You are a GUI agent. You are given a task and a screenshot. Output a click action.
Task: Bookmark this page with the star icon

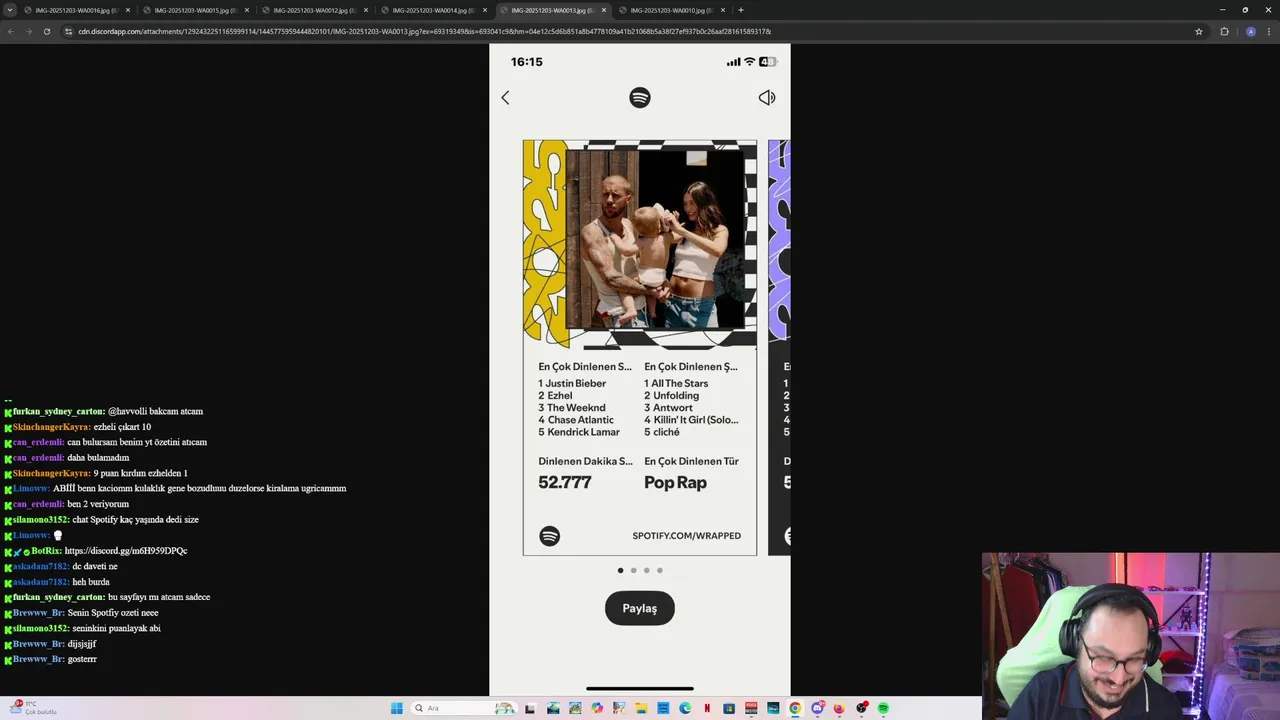[x=1199, y=31]
